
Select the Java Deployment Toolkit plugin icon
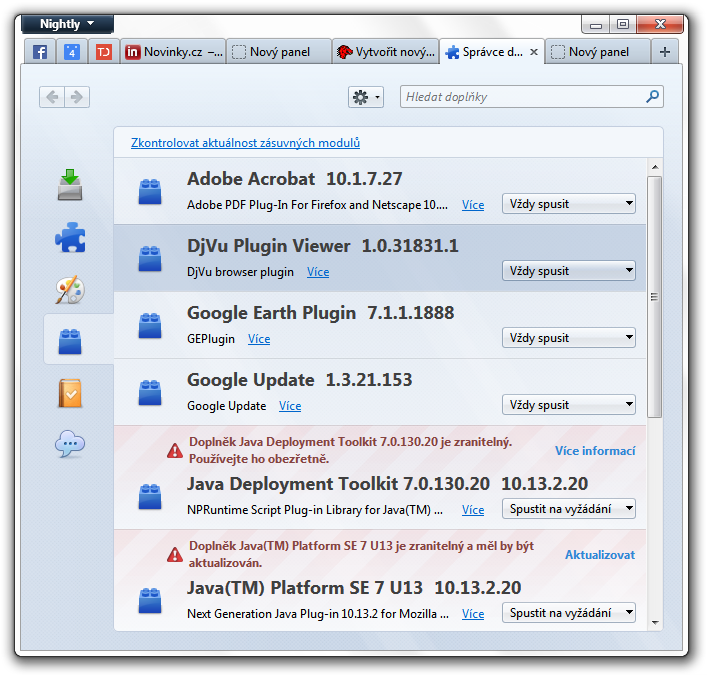coord(150,496)
